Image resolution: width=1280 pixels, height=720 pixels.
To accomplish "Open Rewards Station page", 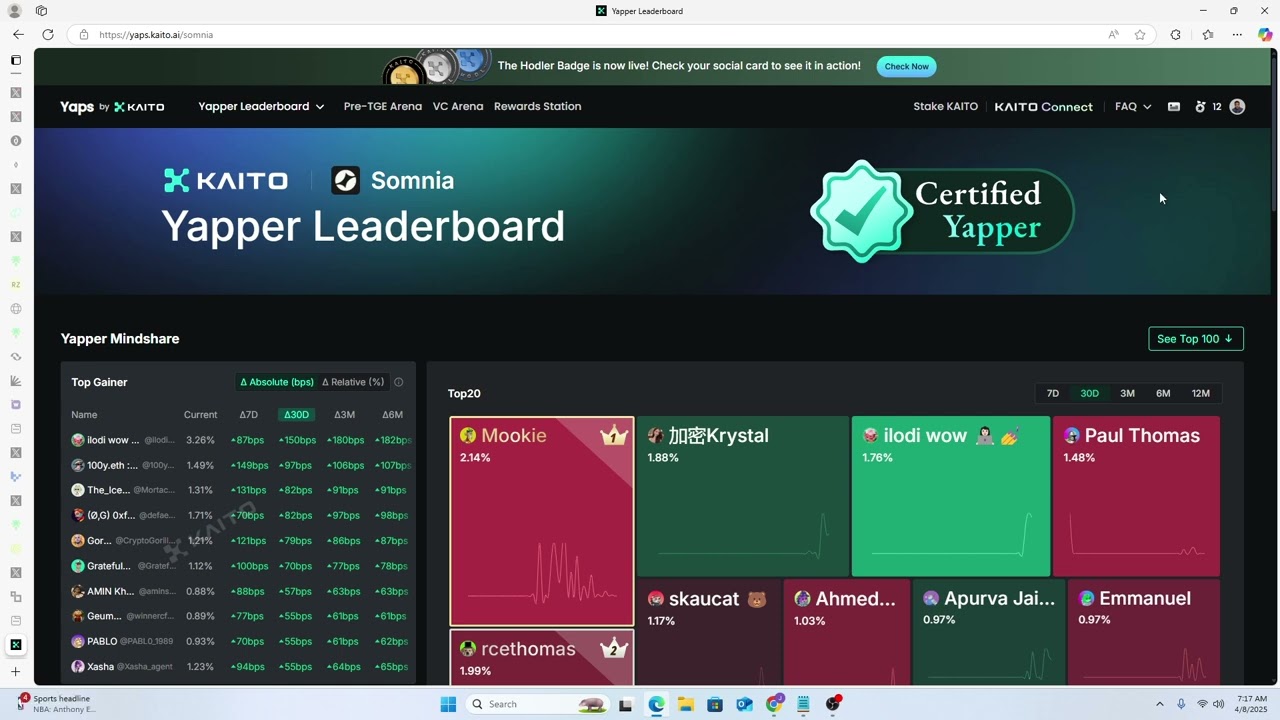I will [537, 107].
